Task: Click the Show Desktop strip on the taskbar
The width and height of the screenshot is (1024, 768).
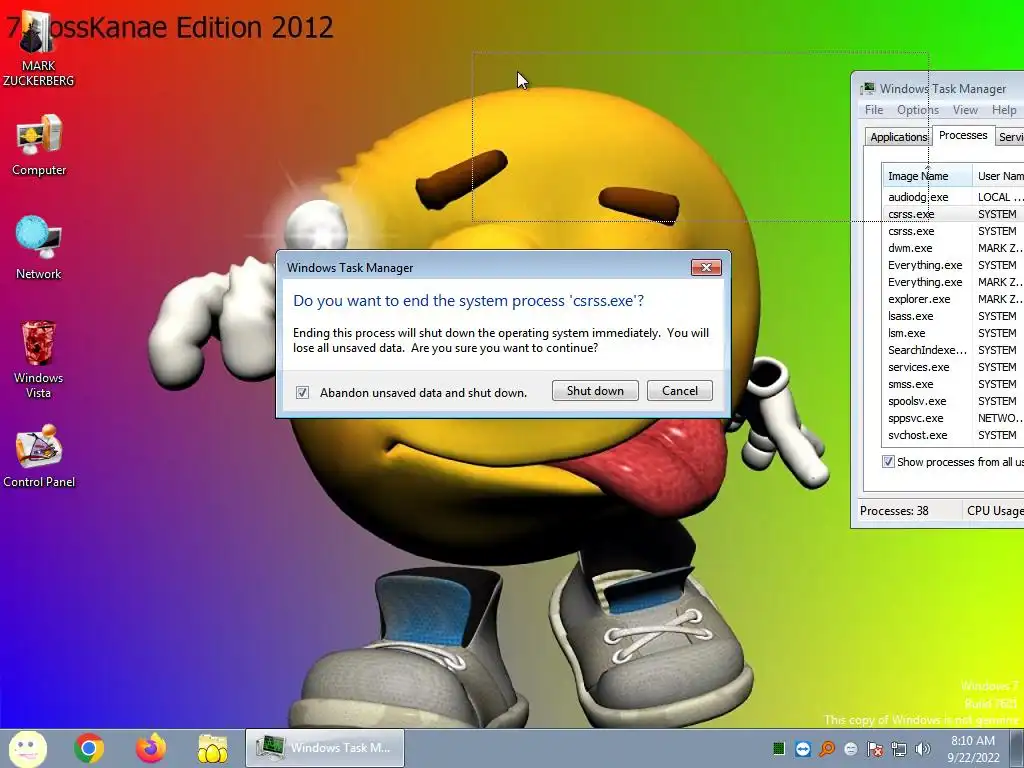Action: pyautogui.click(x=1017, y=748)
